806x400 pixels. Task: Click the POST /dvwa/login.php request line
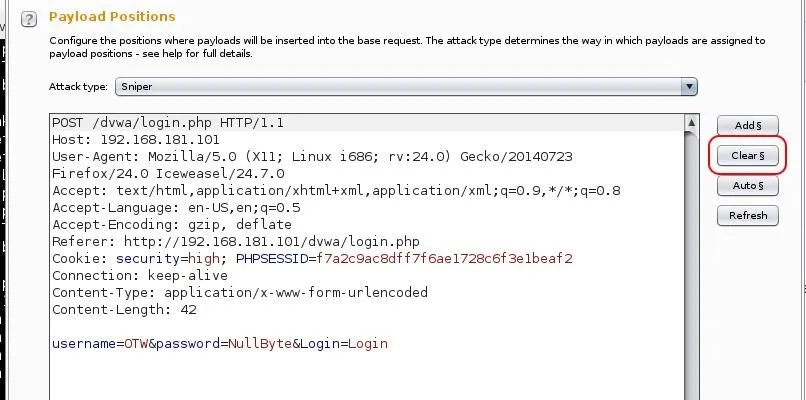click(168, 123)
